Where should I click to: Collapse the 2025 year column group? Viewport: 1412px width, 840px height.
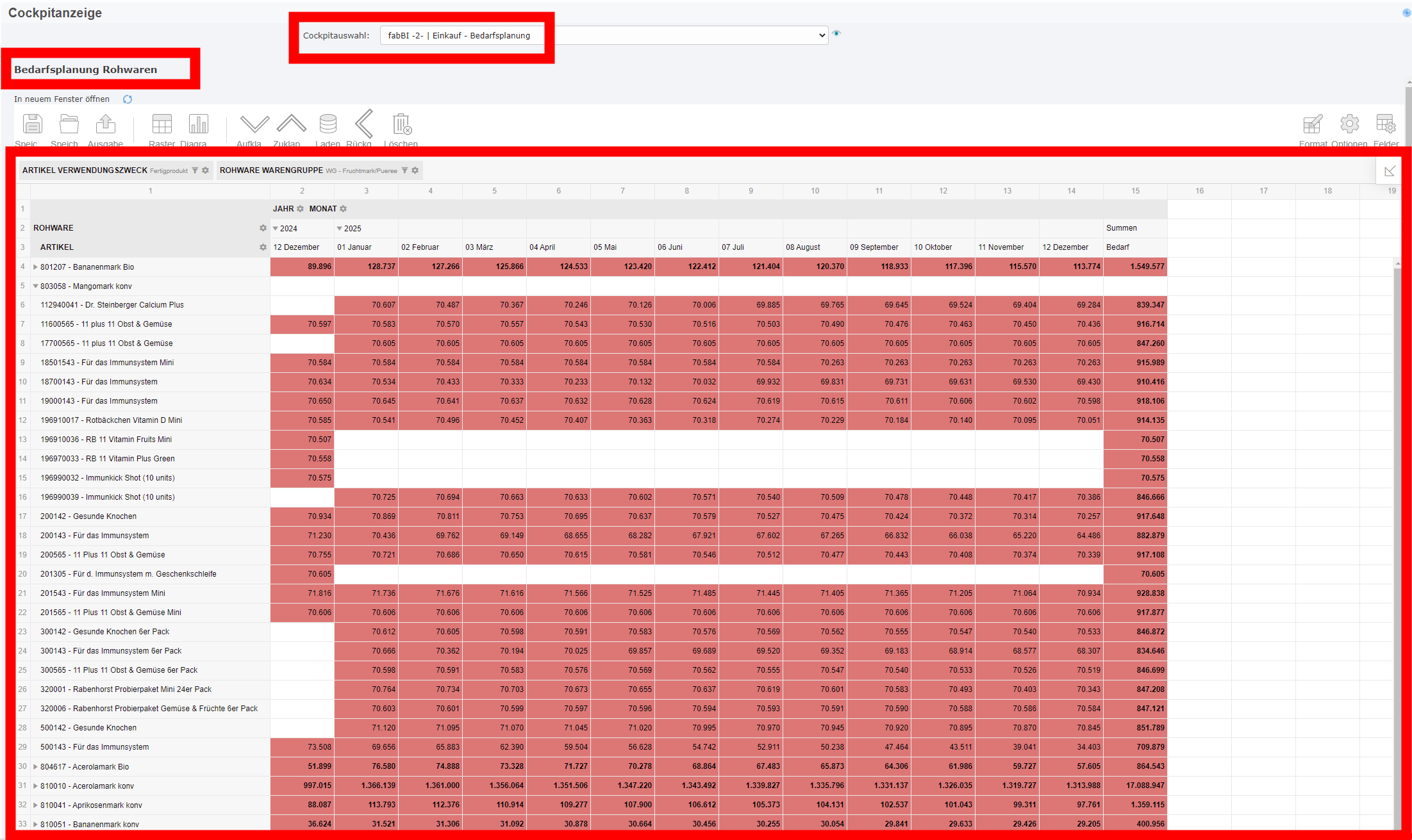pos(339,229)
